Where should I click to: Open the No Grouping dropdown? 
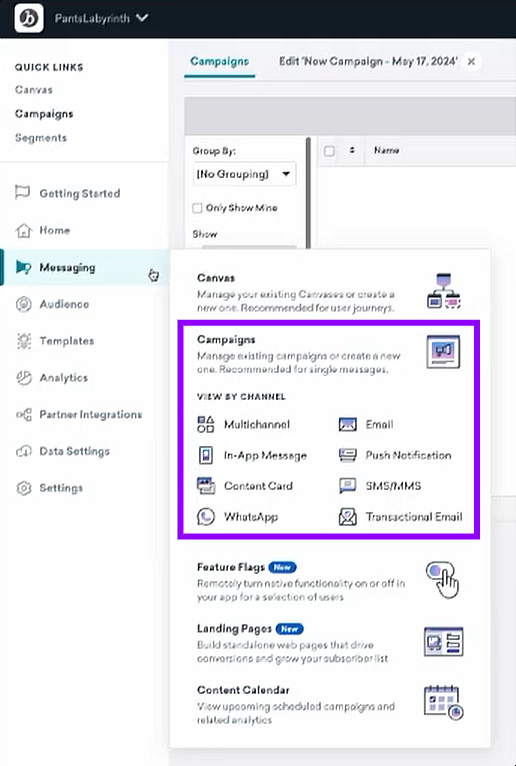[244, 174]
